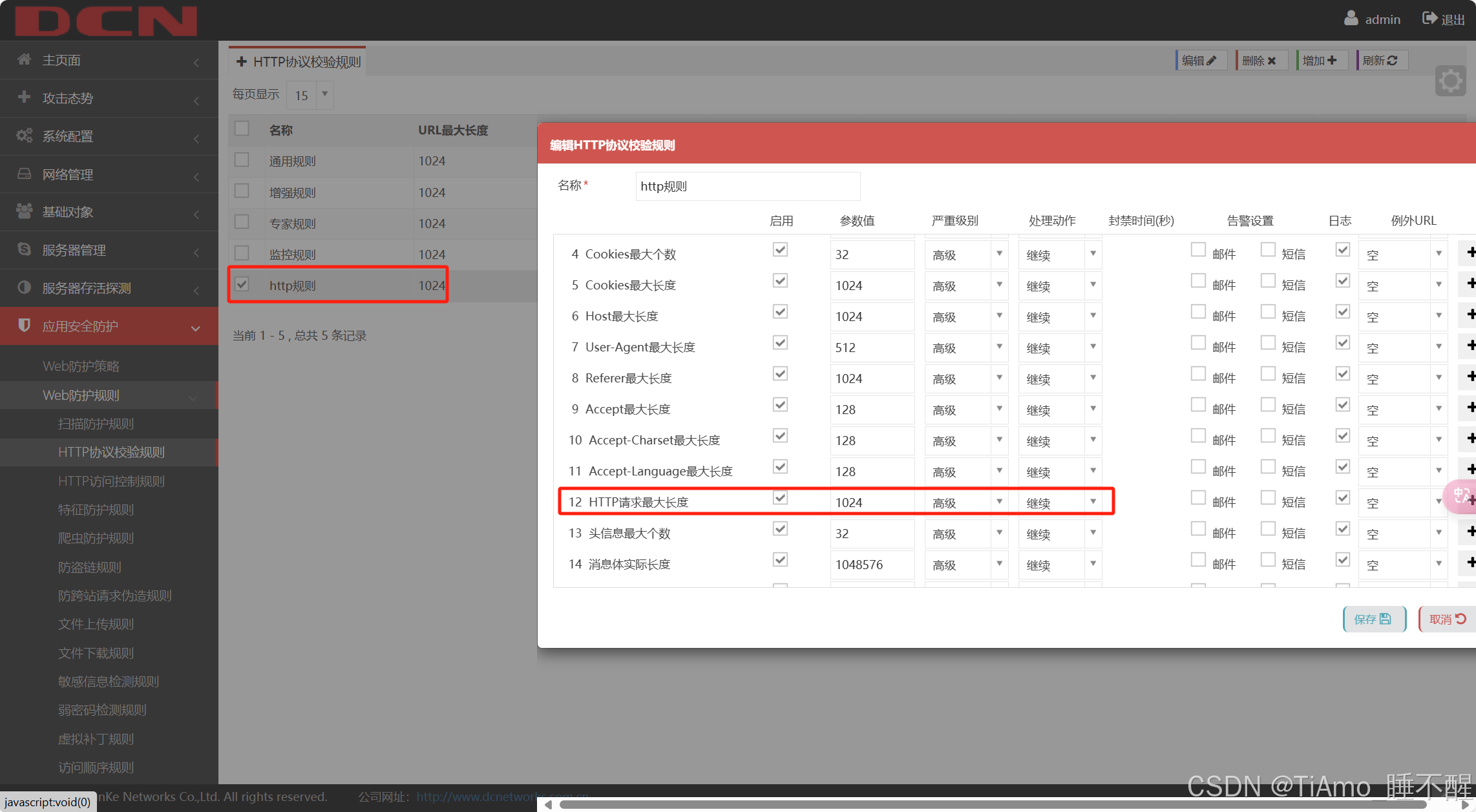This screenshot has width=1476, height=812.
Task: Click the admin user icon
Action: click(x=1351, y=18)
